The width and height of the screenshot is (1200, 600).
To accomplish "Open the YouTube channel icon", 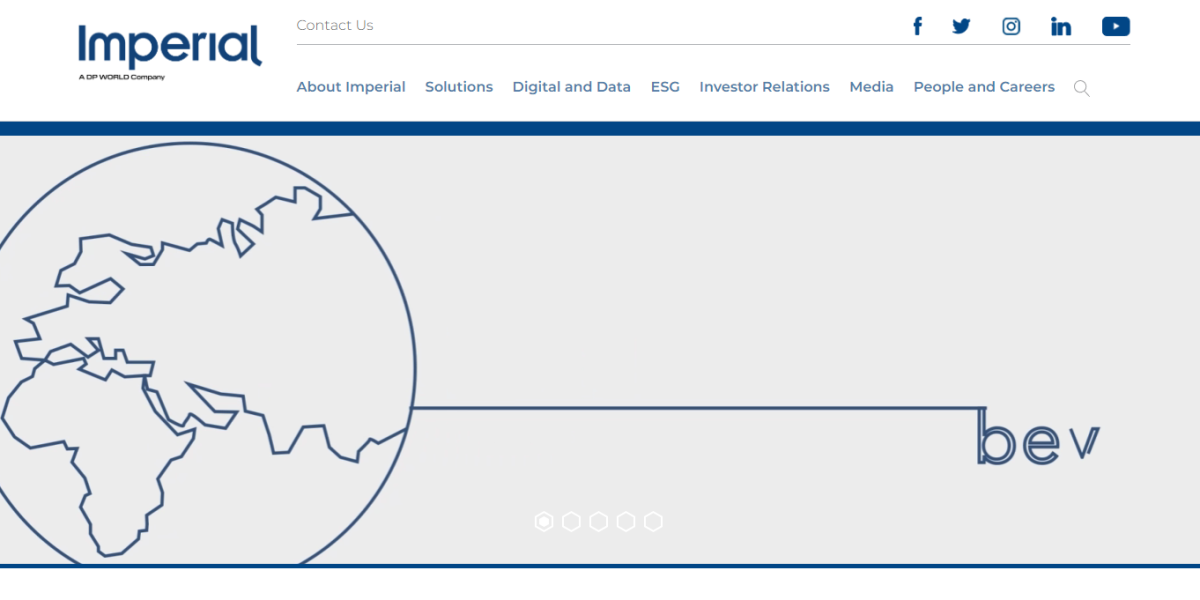I will [1116, 26].
